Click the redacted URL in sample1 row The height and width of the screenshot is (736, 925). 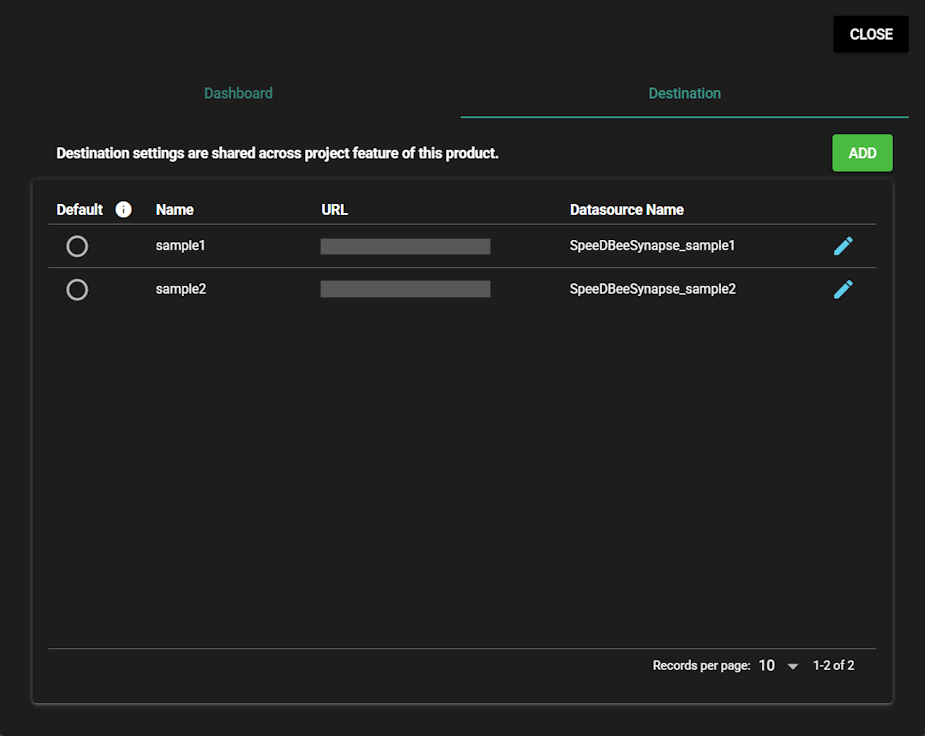point(405,247)
